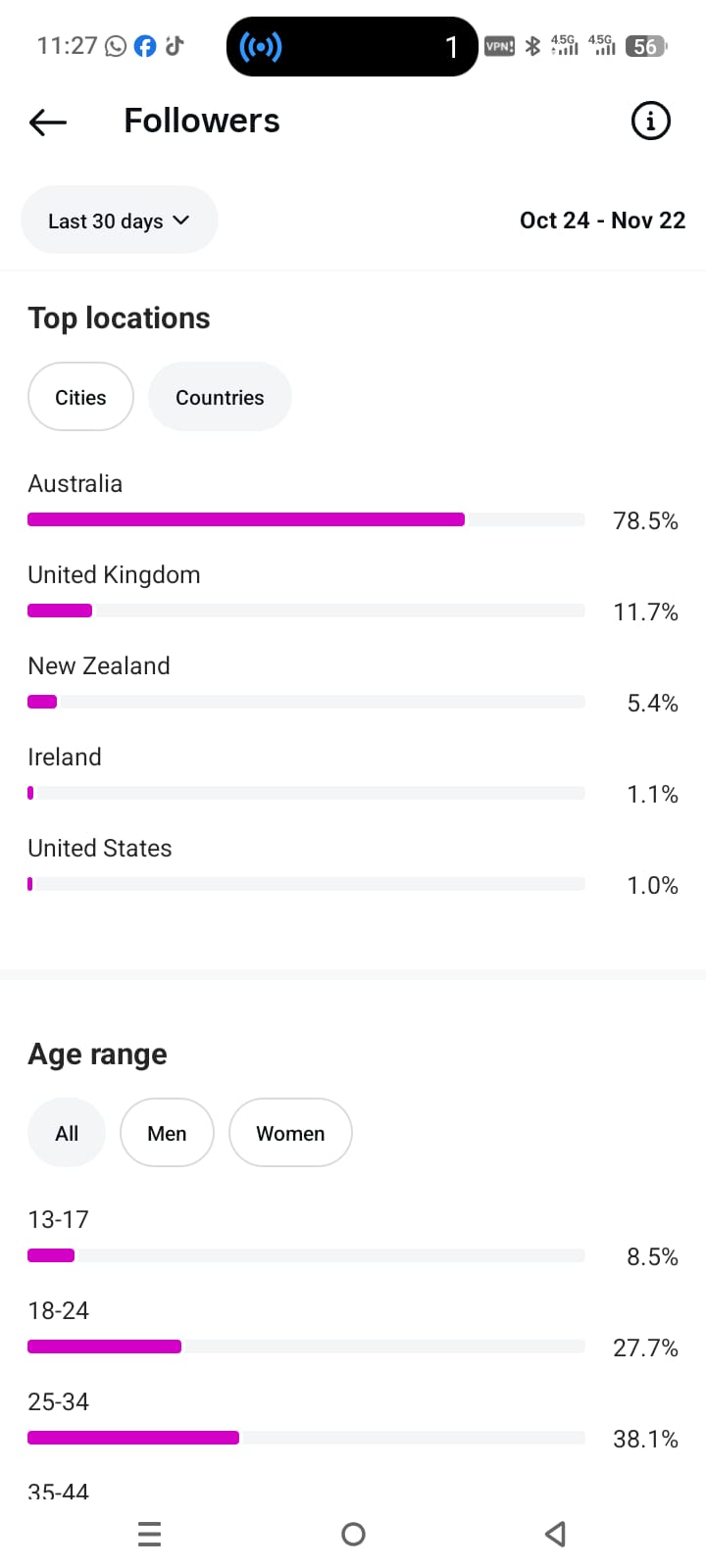This screenshot has width=706, height=1568.
Task: Tap the Facebook notification icon
Action: coord(145,46)
